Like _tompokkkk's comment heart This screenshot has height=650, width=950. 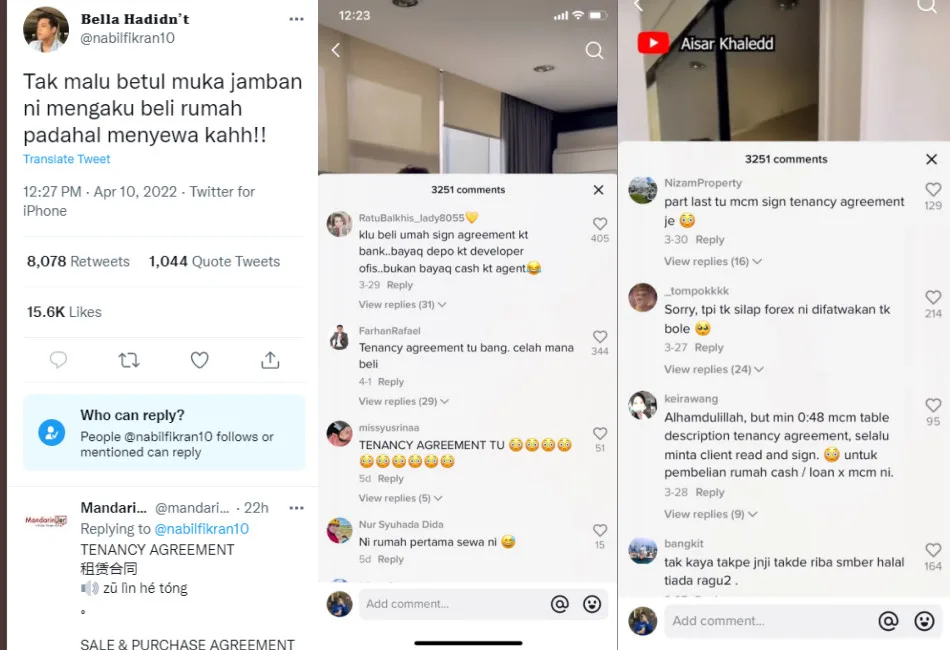coord(933,297)
